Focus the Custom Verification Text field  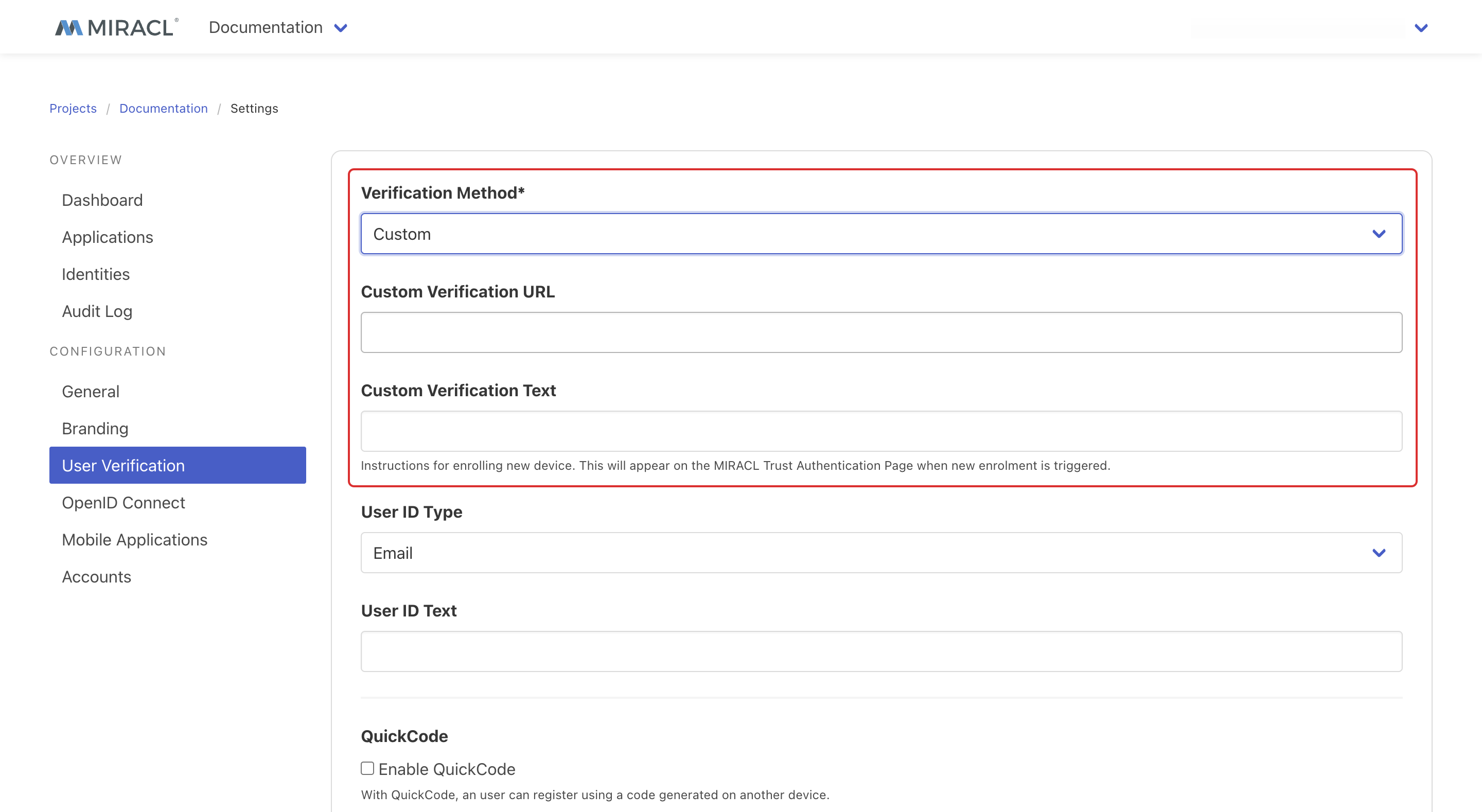pos(881,431)
